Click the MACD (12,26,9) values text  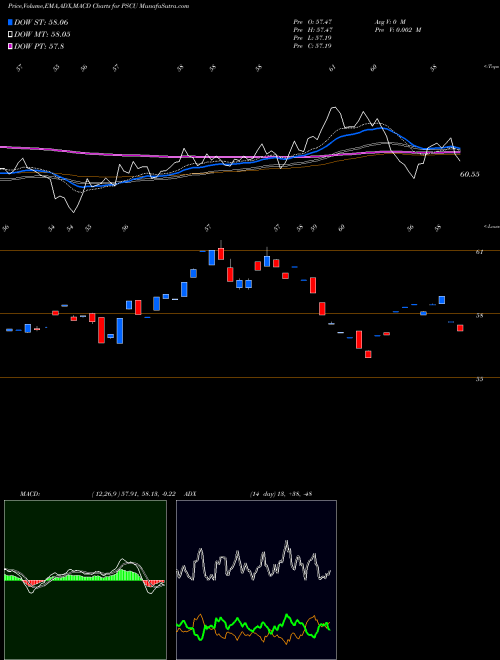click(x=136, y=494)
